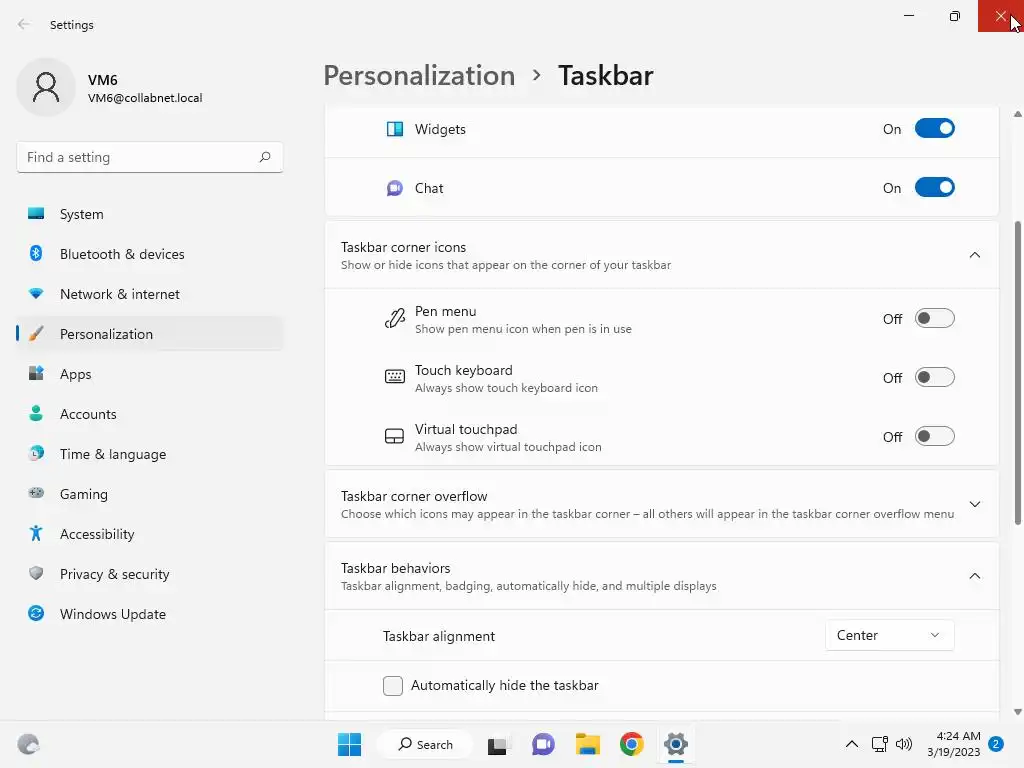Click the network tray icon
This screenshot has width=1024, height=768.
pyautogui.click(x=880, y=744)
